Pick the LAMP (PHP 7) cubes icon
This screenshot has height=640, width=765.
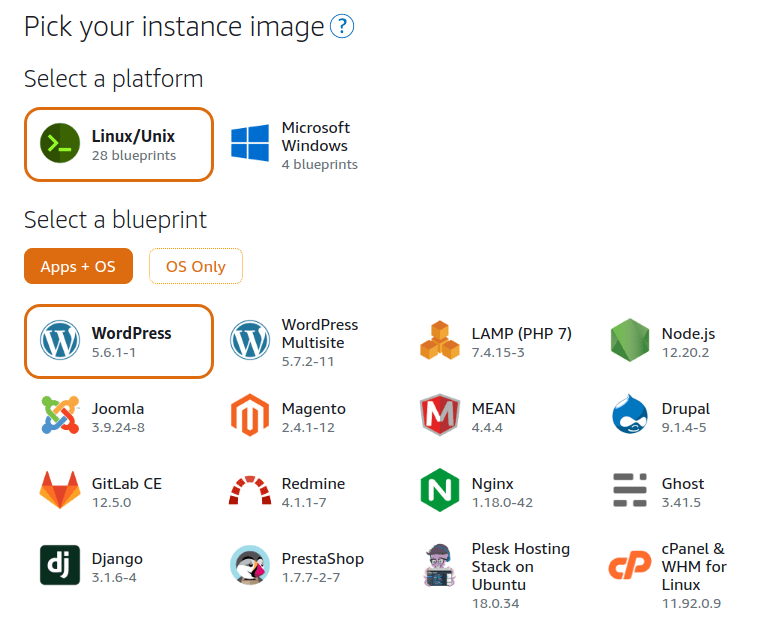(440, 340)
